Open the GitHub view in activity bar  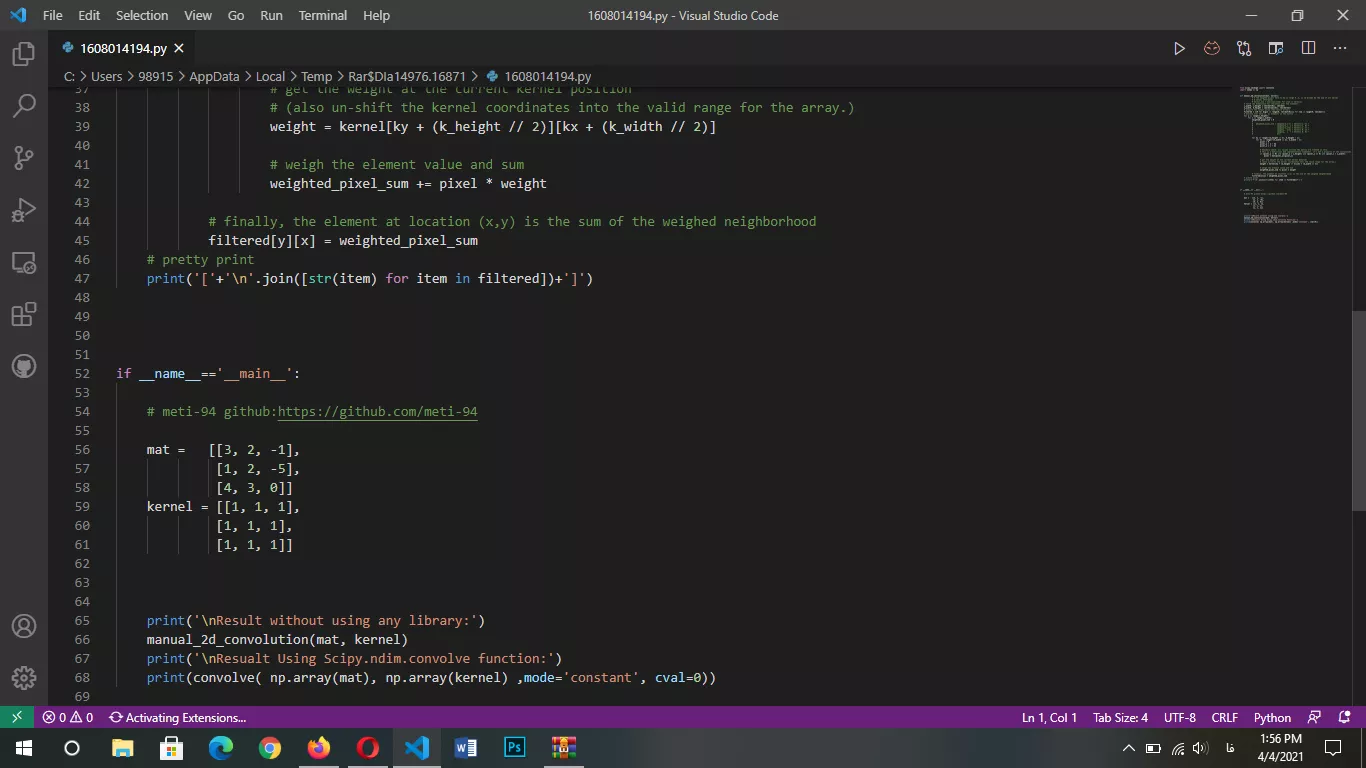click(24, 367)
